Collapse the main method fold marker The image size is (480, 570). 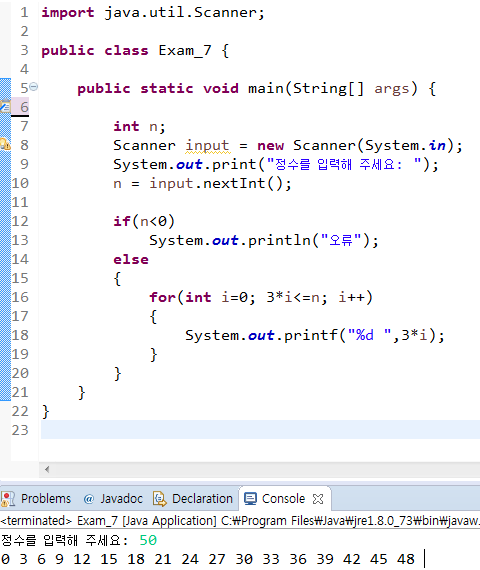click(x=33, y=87)
